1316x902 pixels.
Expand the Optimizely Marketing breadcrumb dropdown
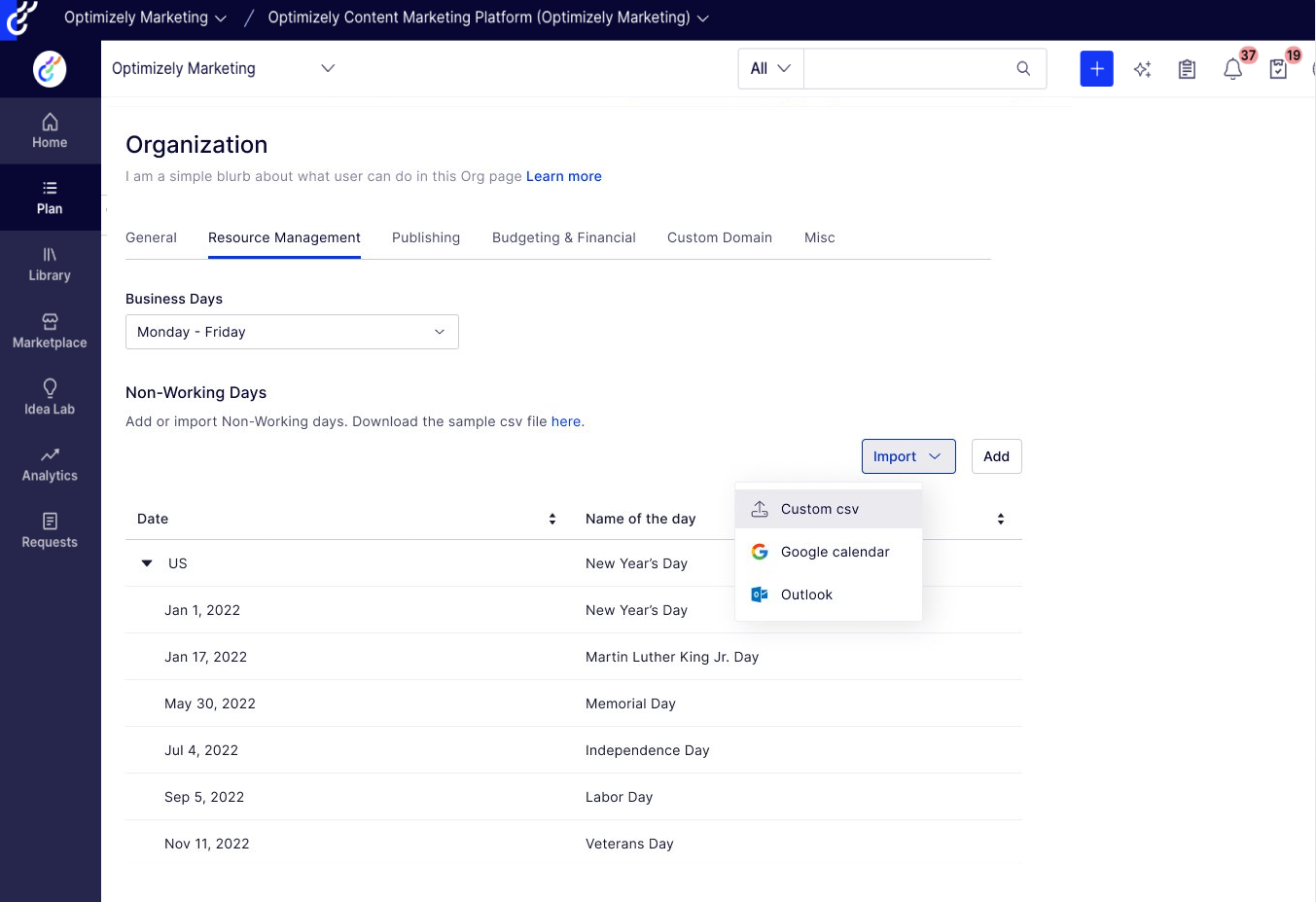pyautogui.click(x=146, y=18)
